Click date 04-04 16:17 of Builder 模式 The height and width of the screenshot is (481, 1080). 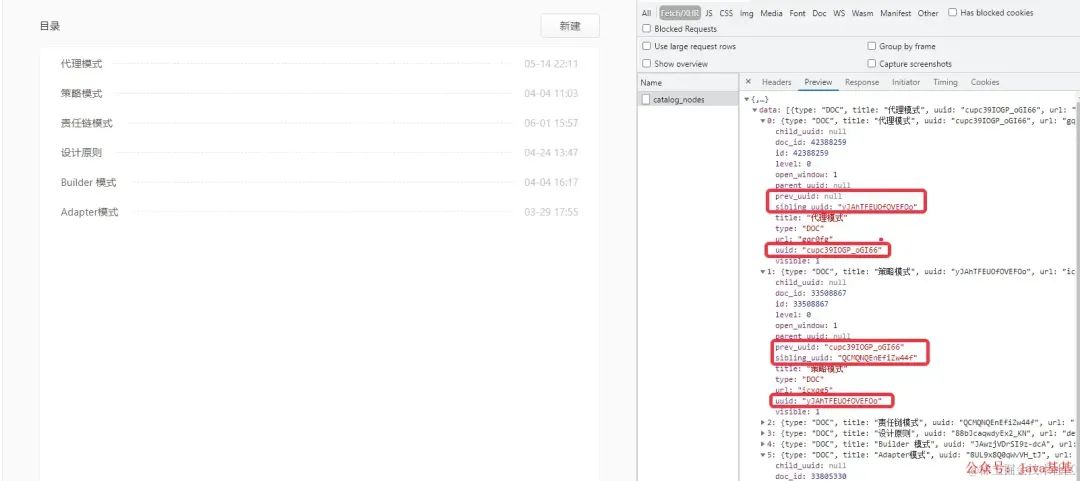coord(551,183)
